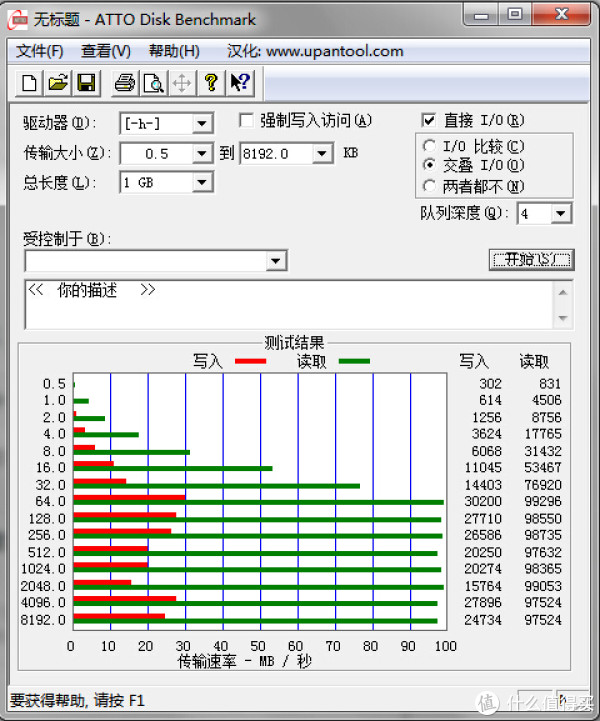Maximize the ATTO Disk Benchmark window
Viewport: 600px width, 721px height.
click(515, 14)
